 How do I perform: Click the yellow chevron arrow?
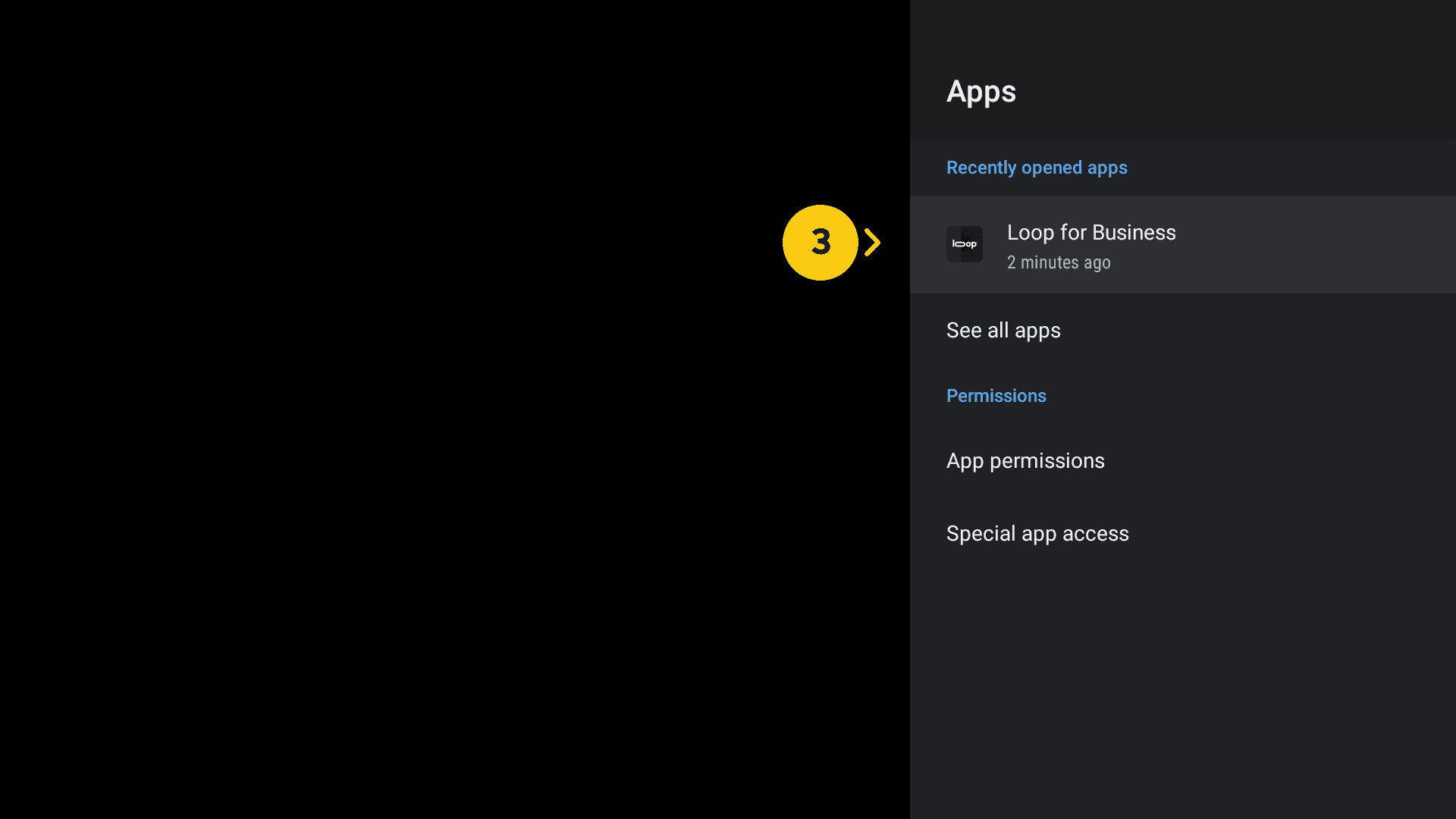[873, 243]
